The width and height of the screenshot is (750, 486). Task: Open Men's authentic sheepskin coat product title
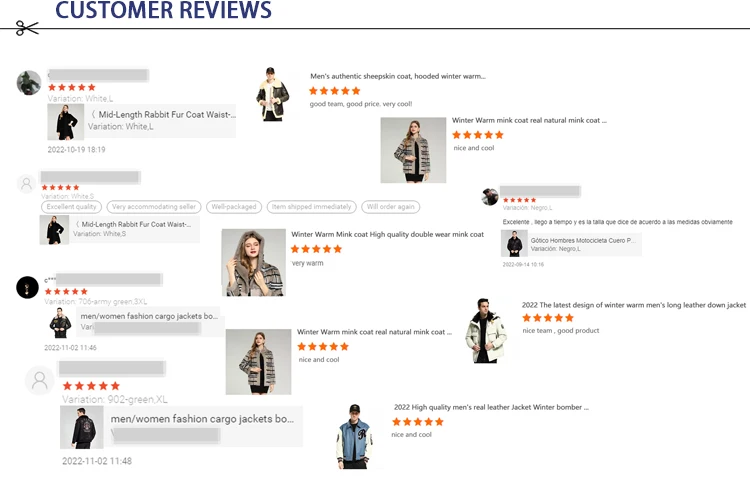coord(397,76)
